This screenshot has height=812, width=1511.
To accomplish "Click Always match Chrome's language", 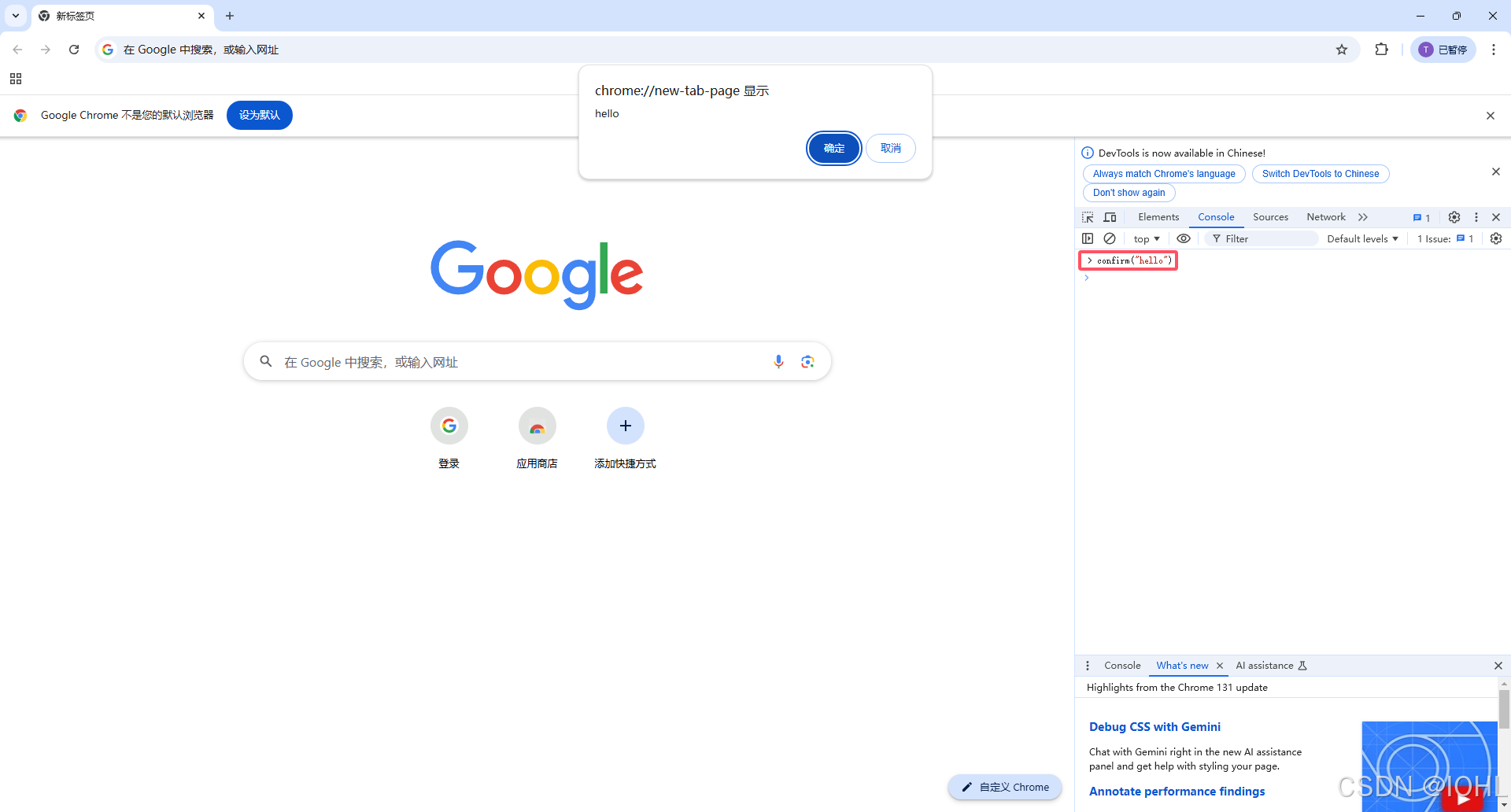I will (1164, 174).
